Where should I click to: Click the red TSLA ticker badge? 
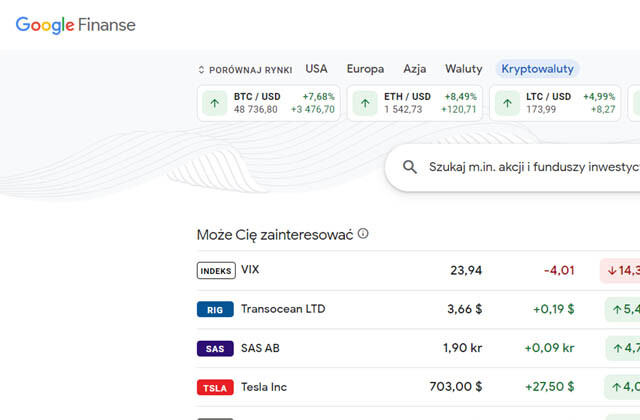point(215,387)
